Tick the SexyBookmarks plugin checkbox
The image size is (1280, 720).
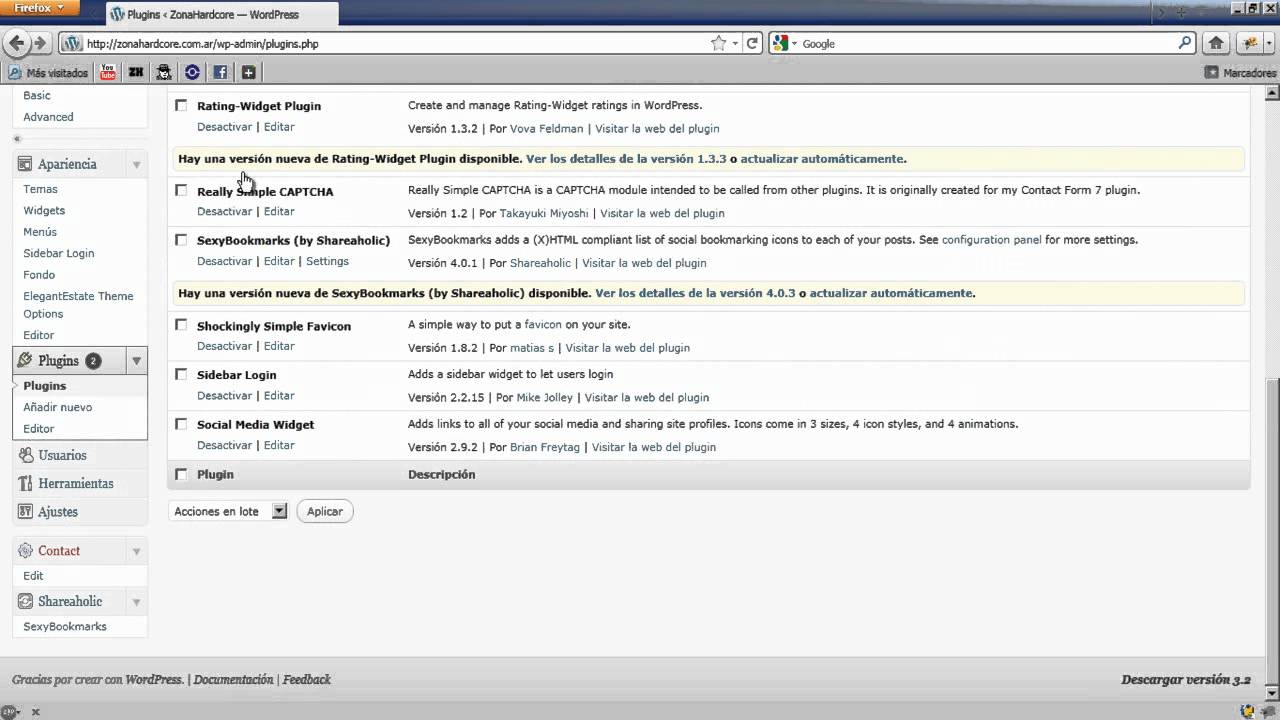click(181, 240)
